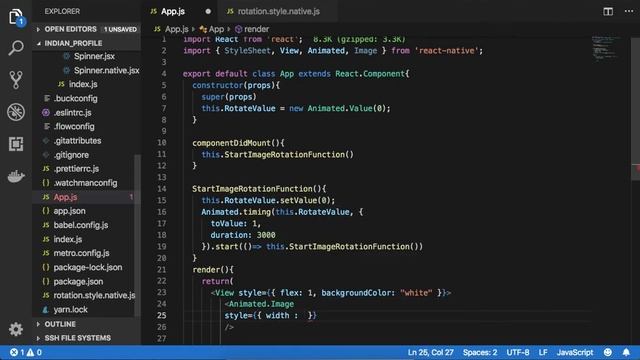Screen dimensions: 640x360
Task: Click the word componentDidMount in code
Action: (231, 143)
